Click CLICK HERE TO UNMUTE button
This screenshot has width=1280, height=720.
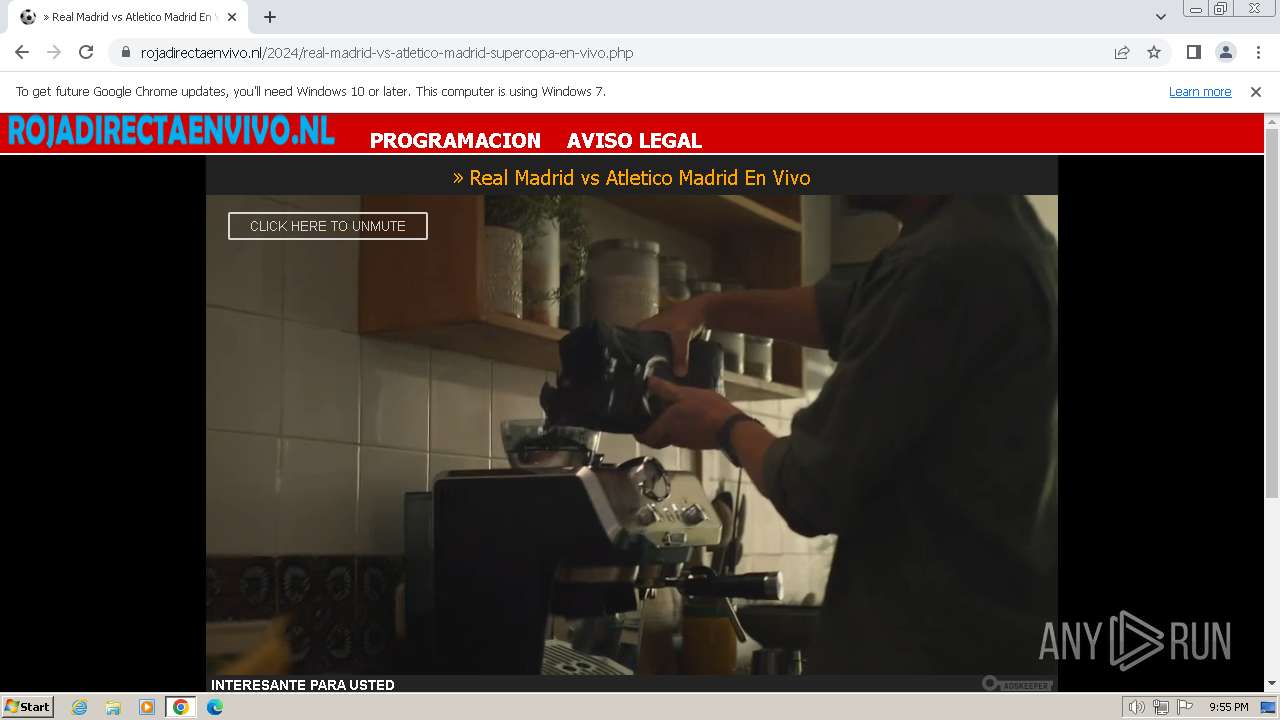(328, 226)
